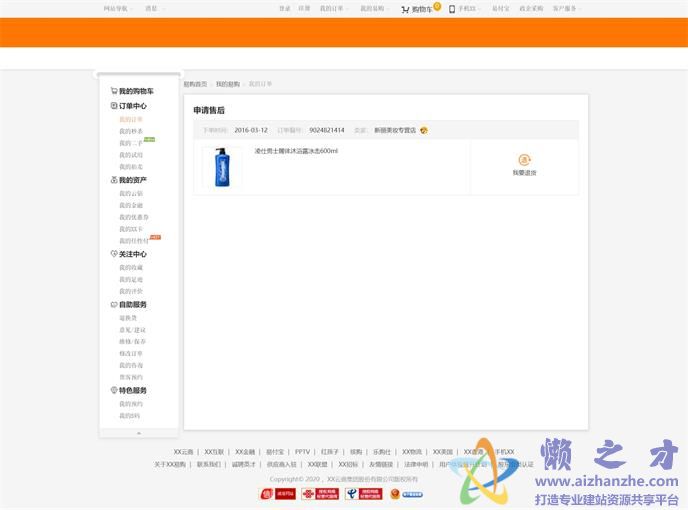Click the mobile phone icon in top bar
This screenshot has width=688, height=510.
pos(452,9)
